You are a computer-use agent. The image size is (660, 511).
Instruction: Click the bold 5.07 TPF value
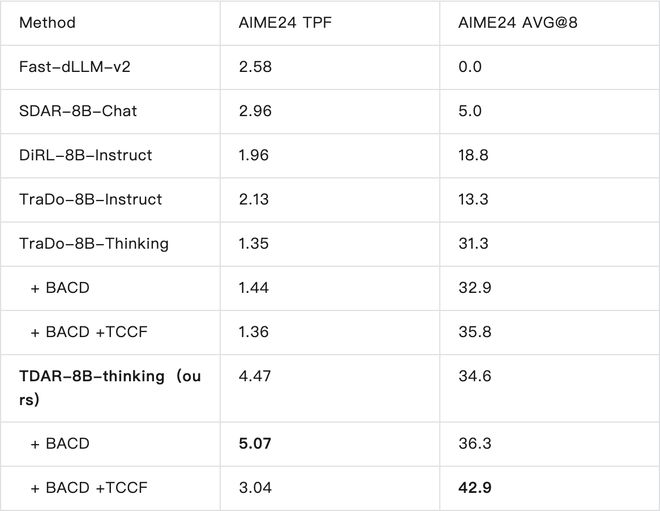coord(254,444)
